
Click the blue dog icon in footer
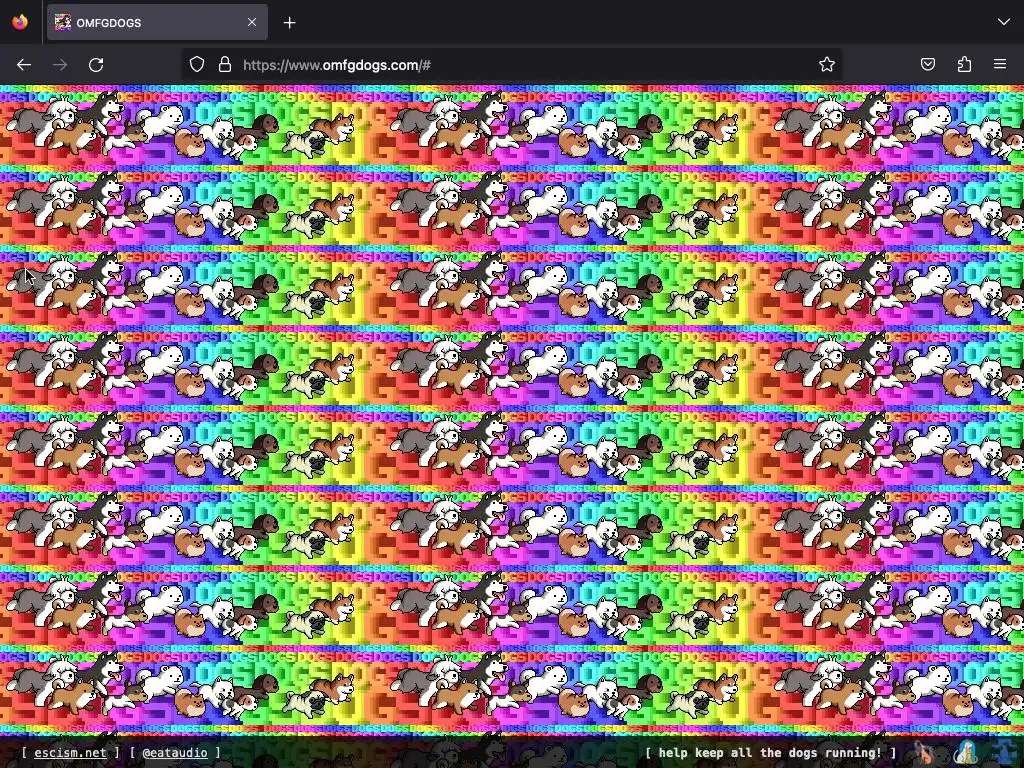(1004, 753)
